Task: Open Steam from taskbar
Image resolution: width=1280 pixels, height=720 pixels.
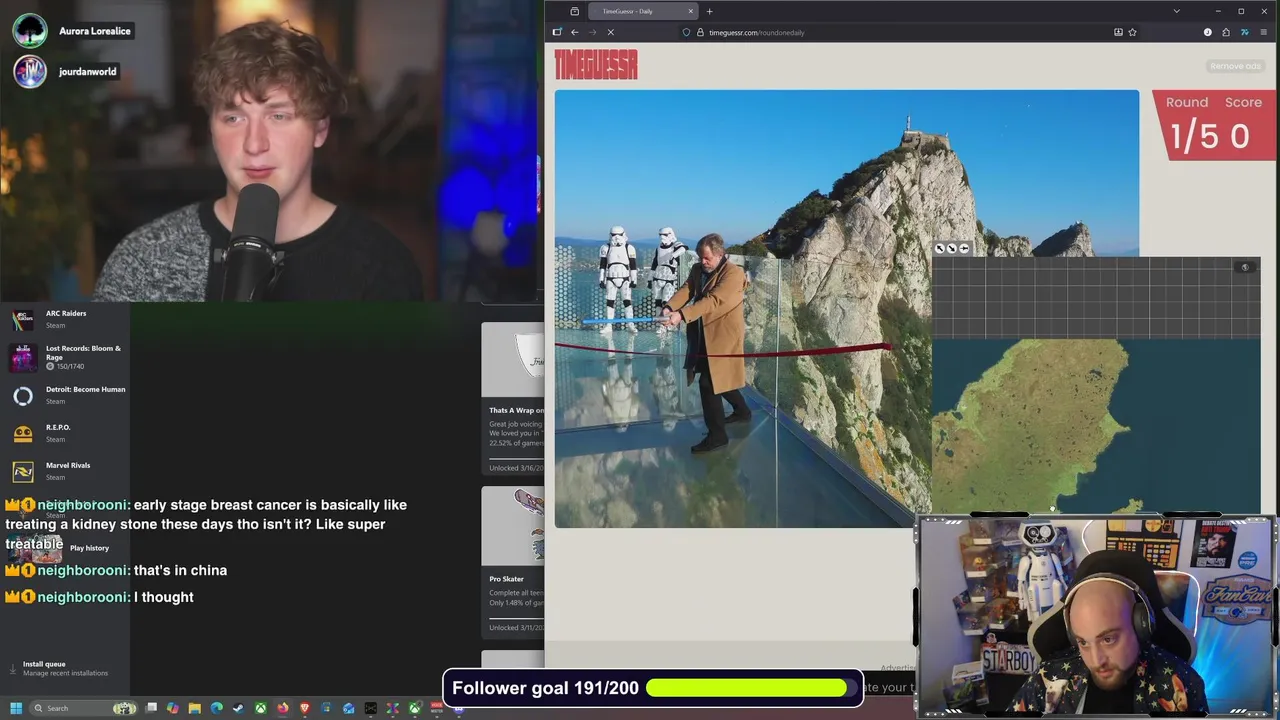Action: [238, 708]
